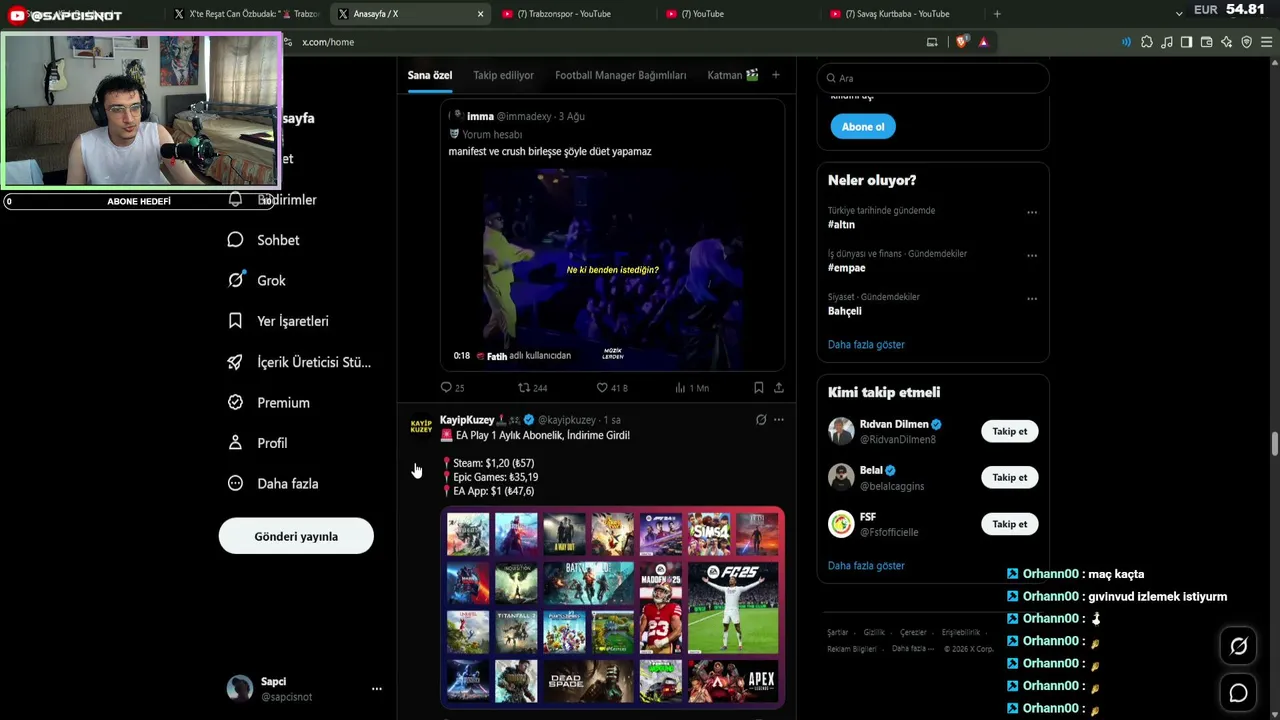Open the Daha fazla sidebar menu
This screenshot has width=1280, height=720.
click(273, 484)
